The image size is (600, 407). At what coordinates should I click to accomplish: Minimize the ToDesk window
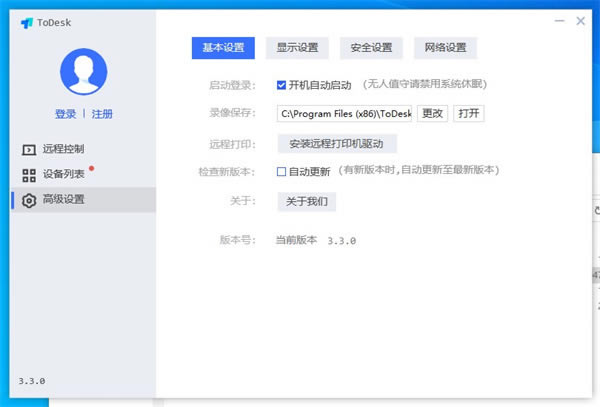coord(559,21)
